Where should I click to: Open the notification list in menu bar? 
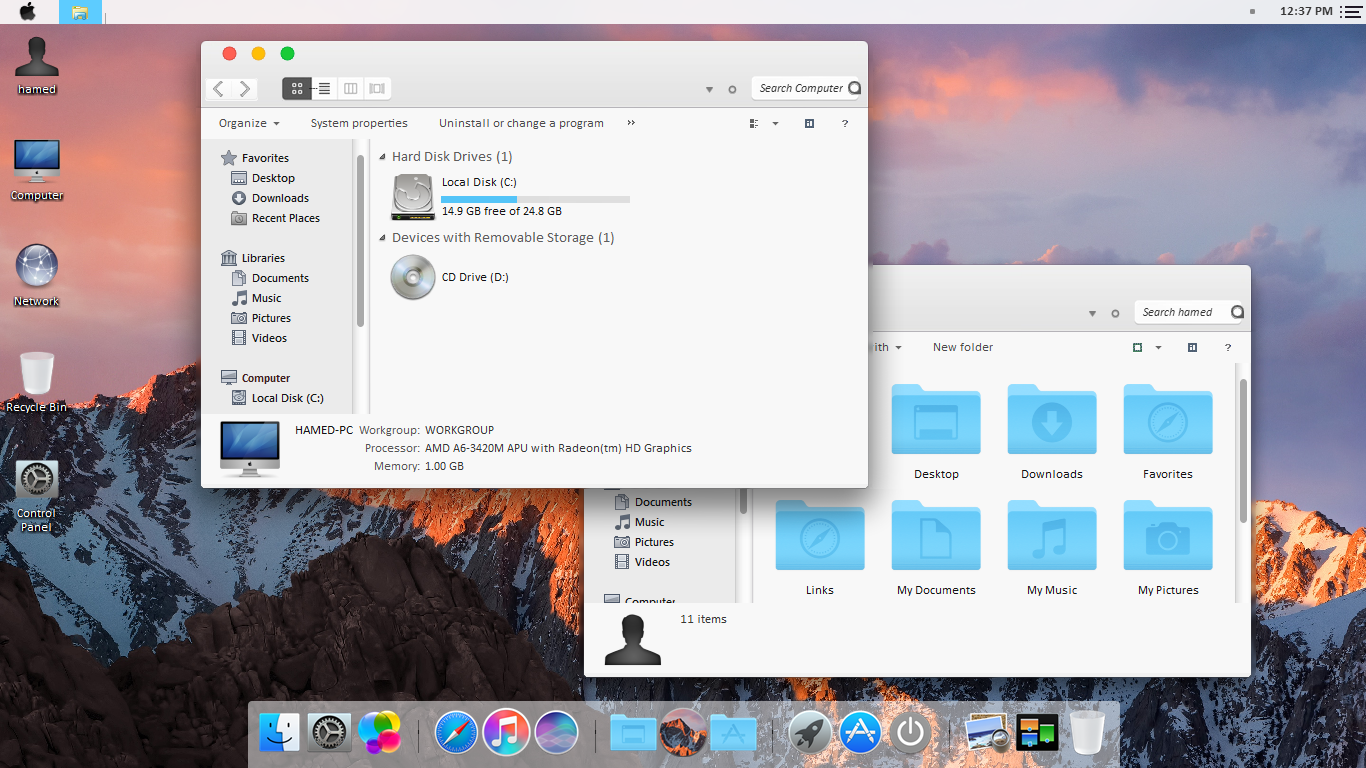pyautogui.click(x=1350, y=11)
